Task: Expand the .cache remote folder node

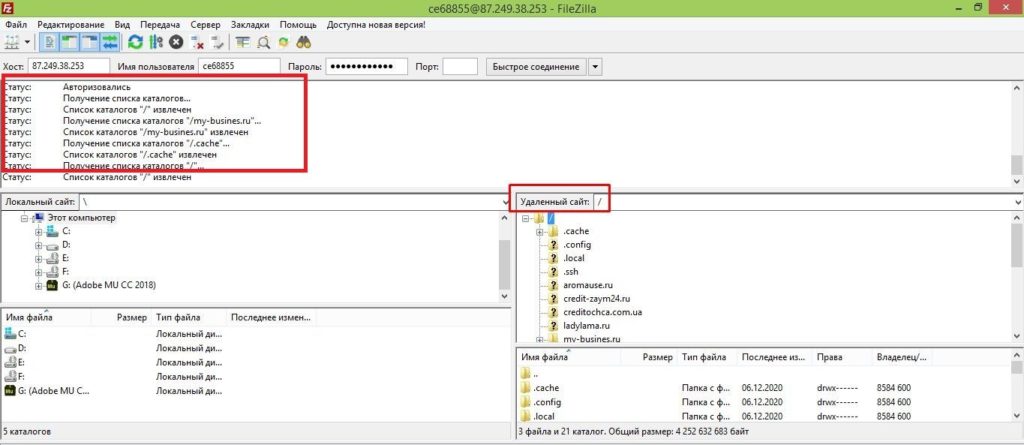Action: click(x=539, y=232)
